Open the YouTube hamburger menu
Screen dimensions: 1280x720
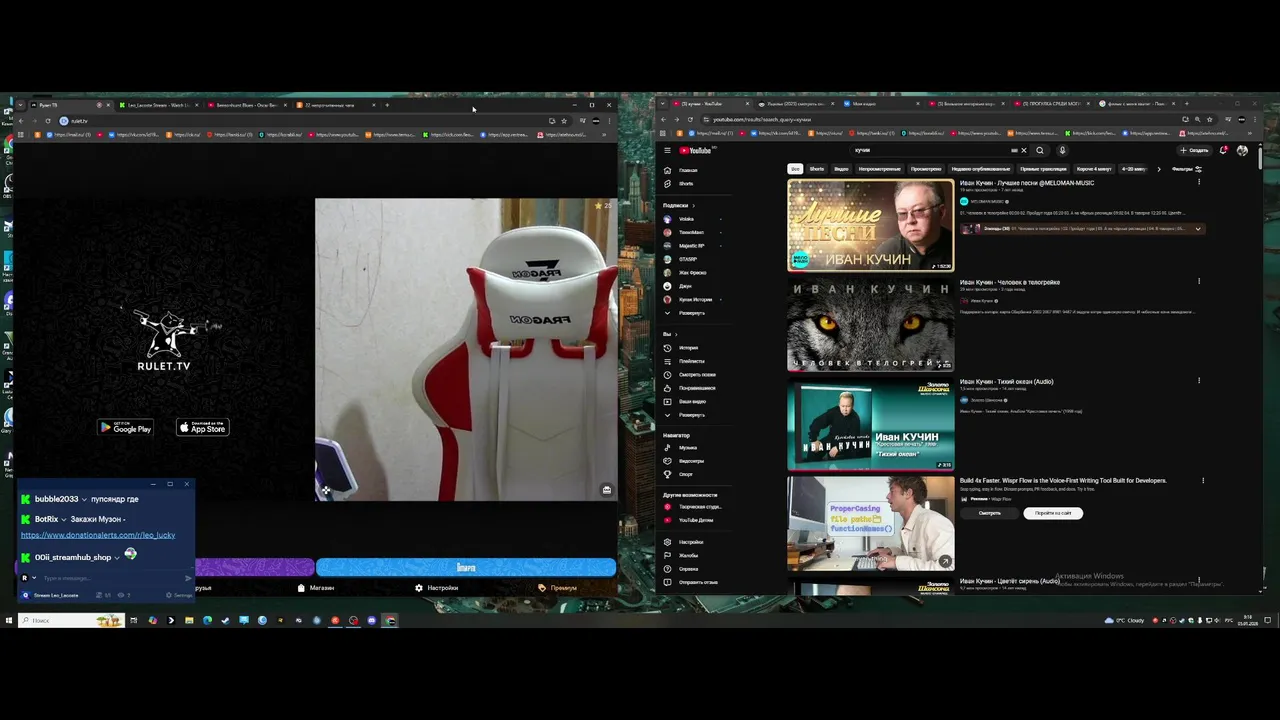[667, 151]
